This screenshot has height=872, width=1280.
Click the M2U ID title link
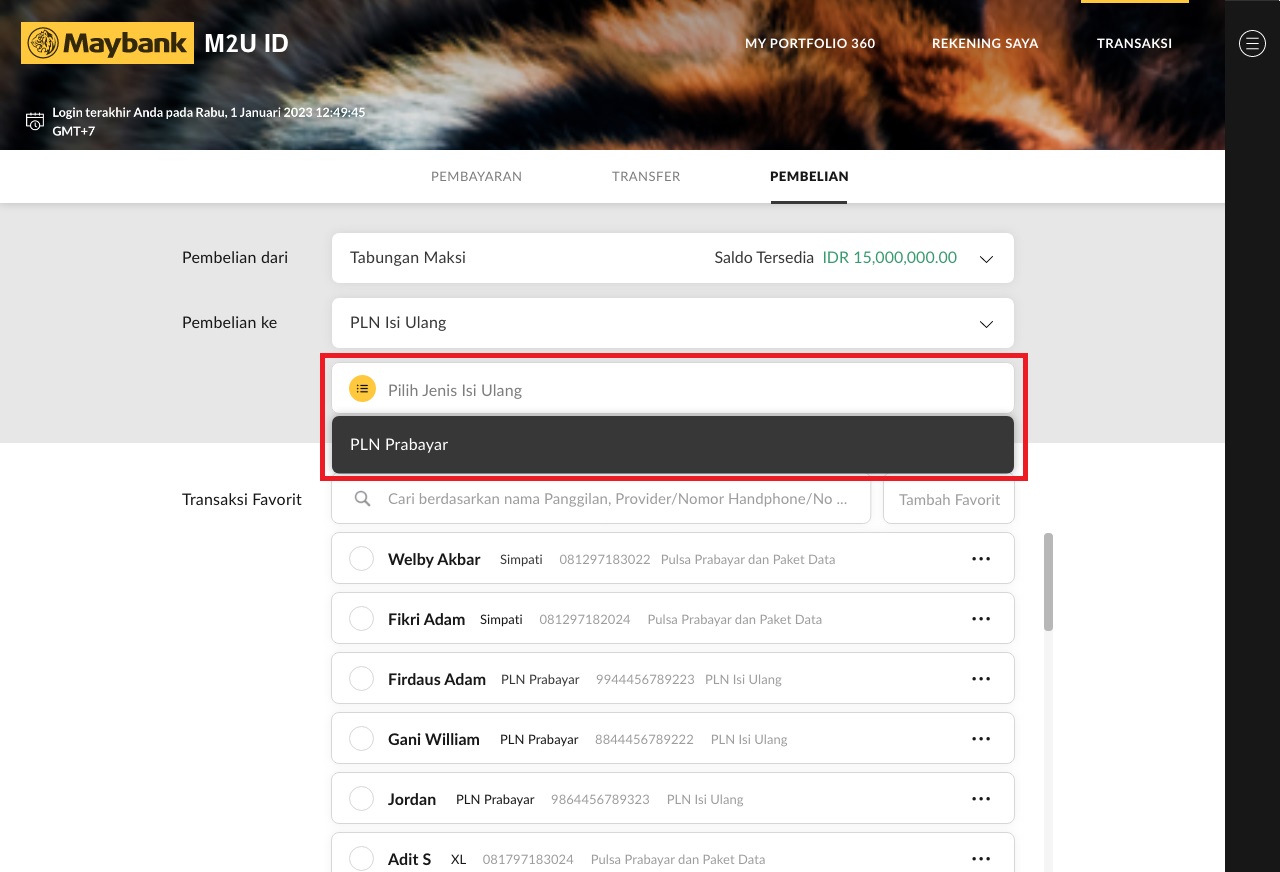pyautogui.click(x=246, y=43)
